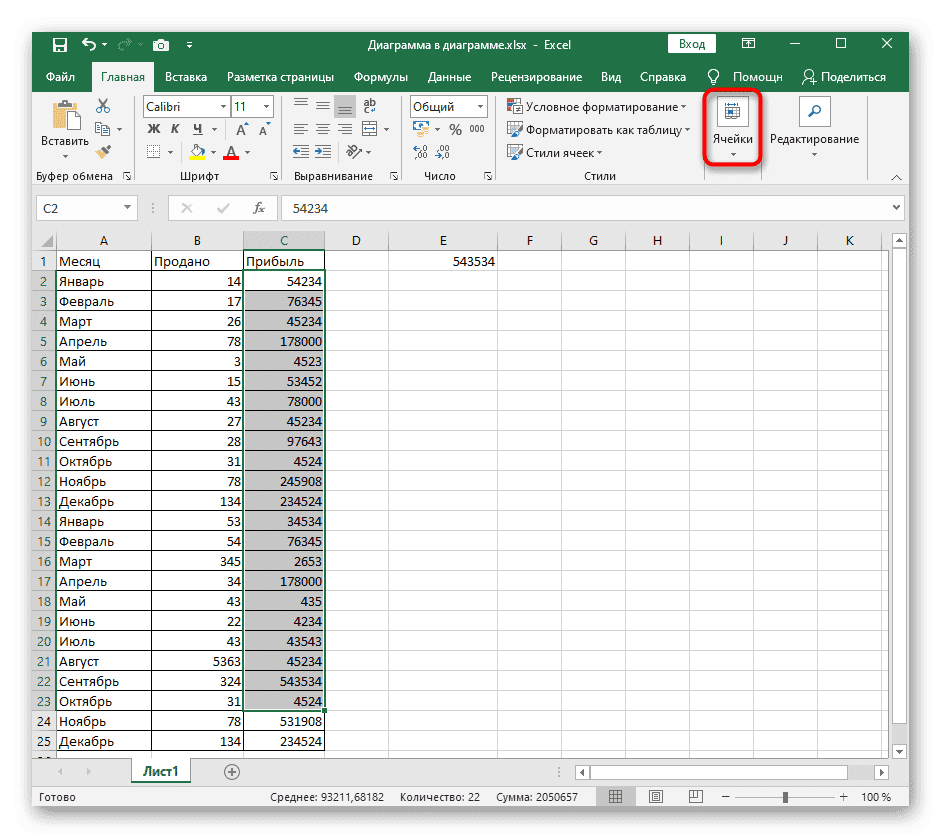Click the Cut scissors icon

(x=103, y=106)
